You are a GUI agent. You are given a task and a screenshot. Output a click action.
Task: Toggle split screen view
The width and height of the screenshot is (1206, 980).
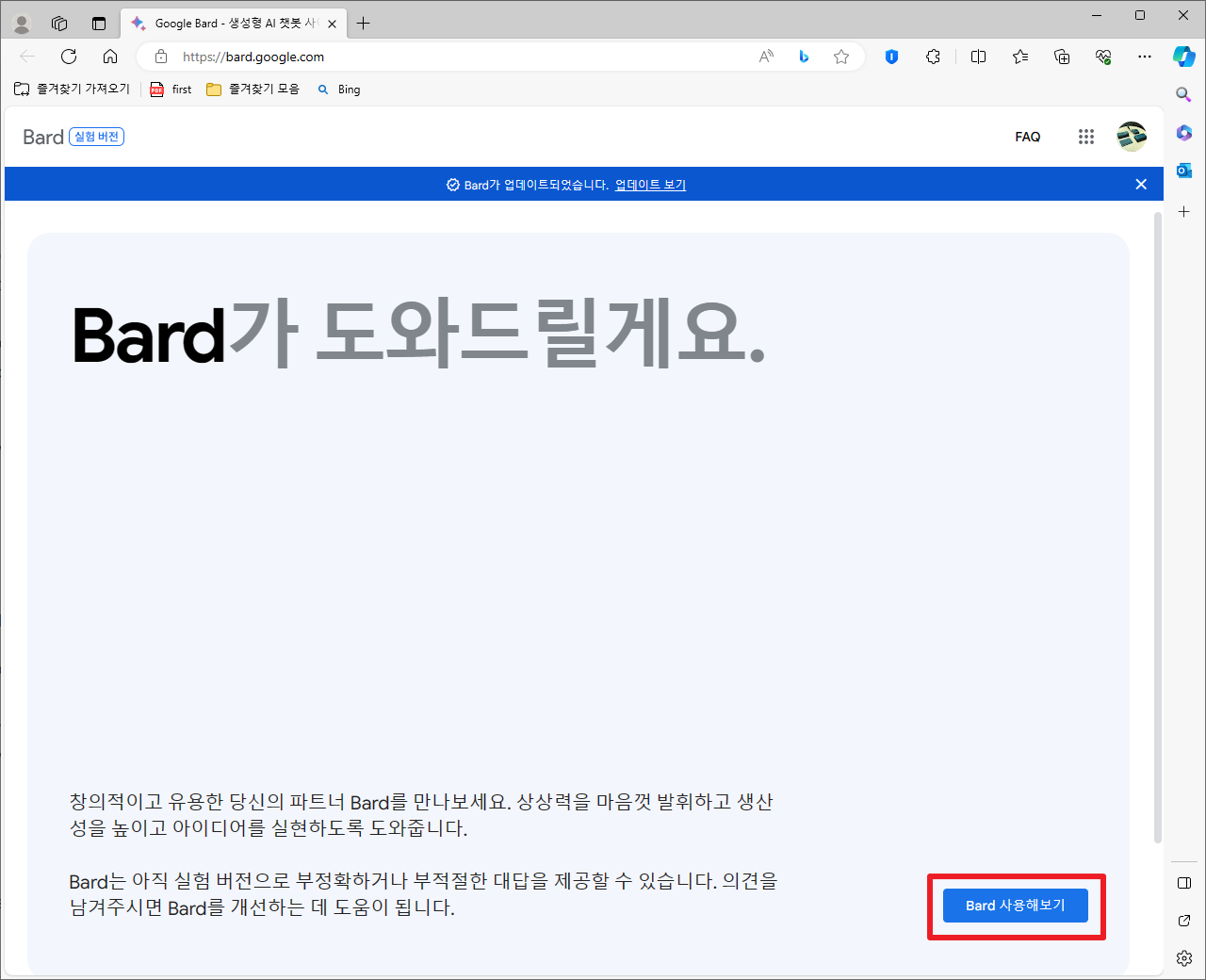(x=979, y=57)
